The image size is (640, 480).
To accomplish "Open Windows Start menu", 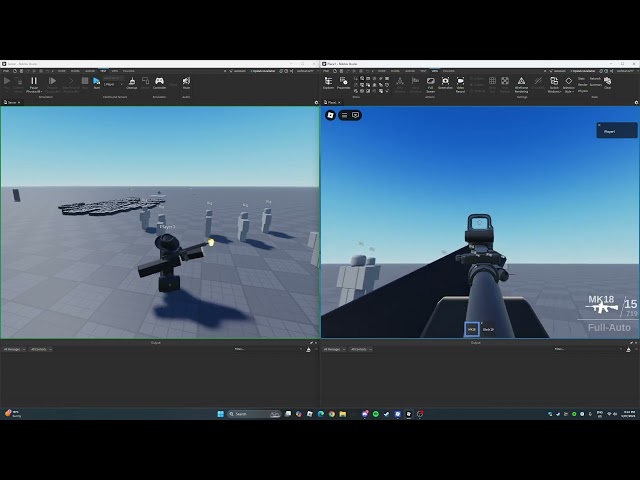I will pyautogui.click(x=220, y=414).
